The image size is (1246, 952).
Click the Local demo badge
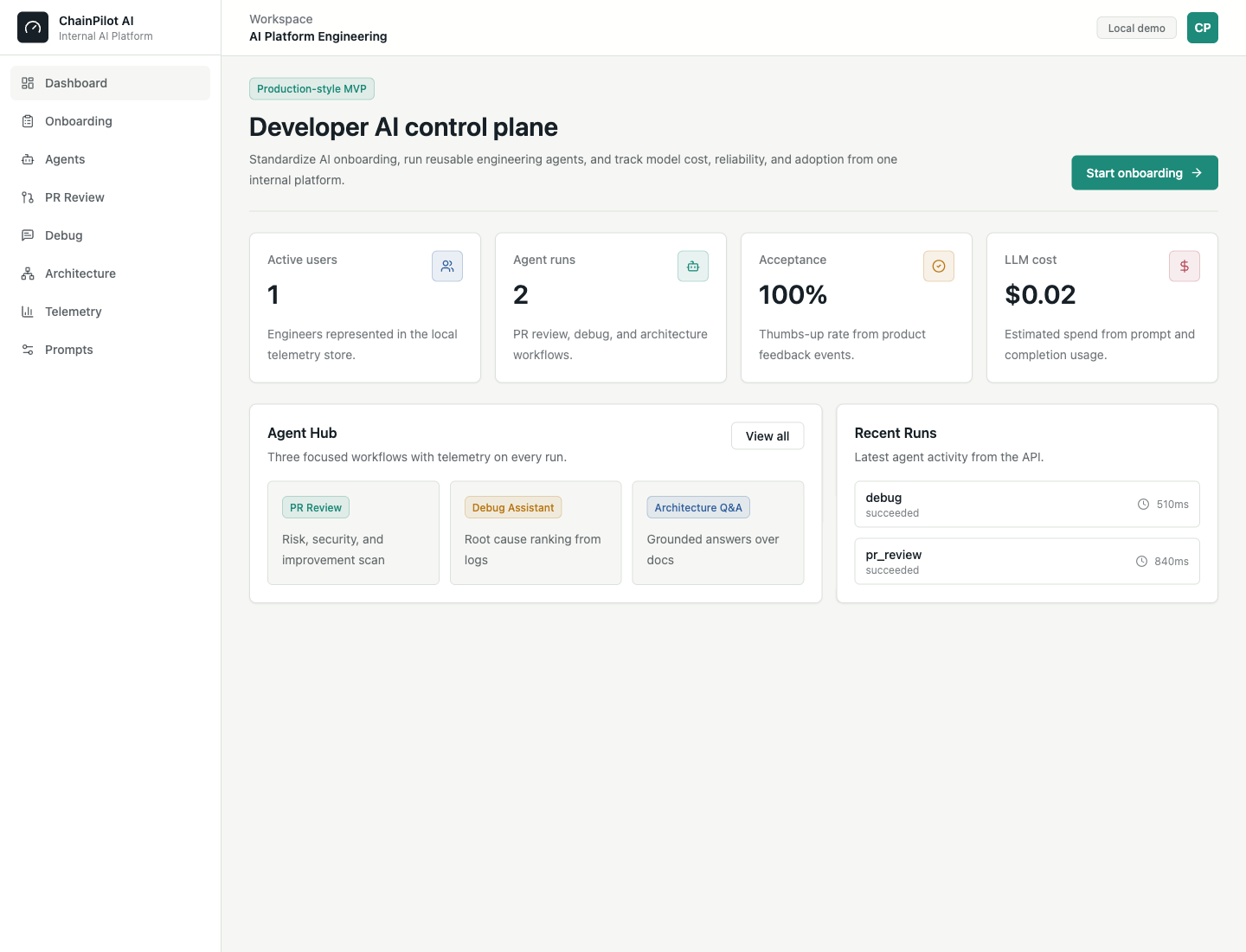1136,28
